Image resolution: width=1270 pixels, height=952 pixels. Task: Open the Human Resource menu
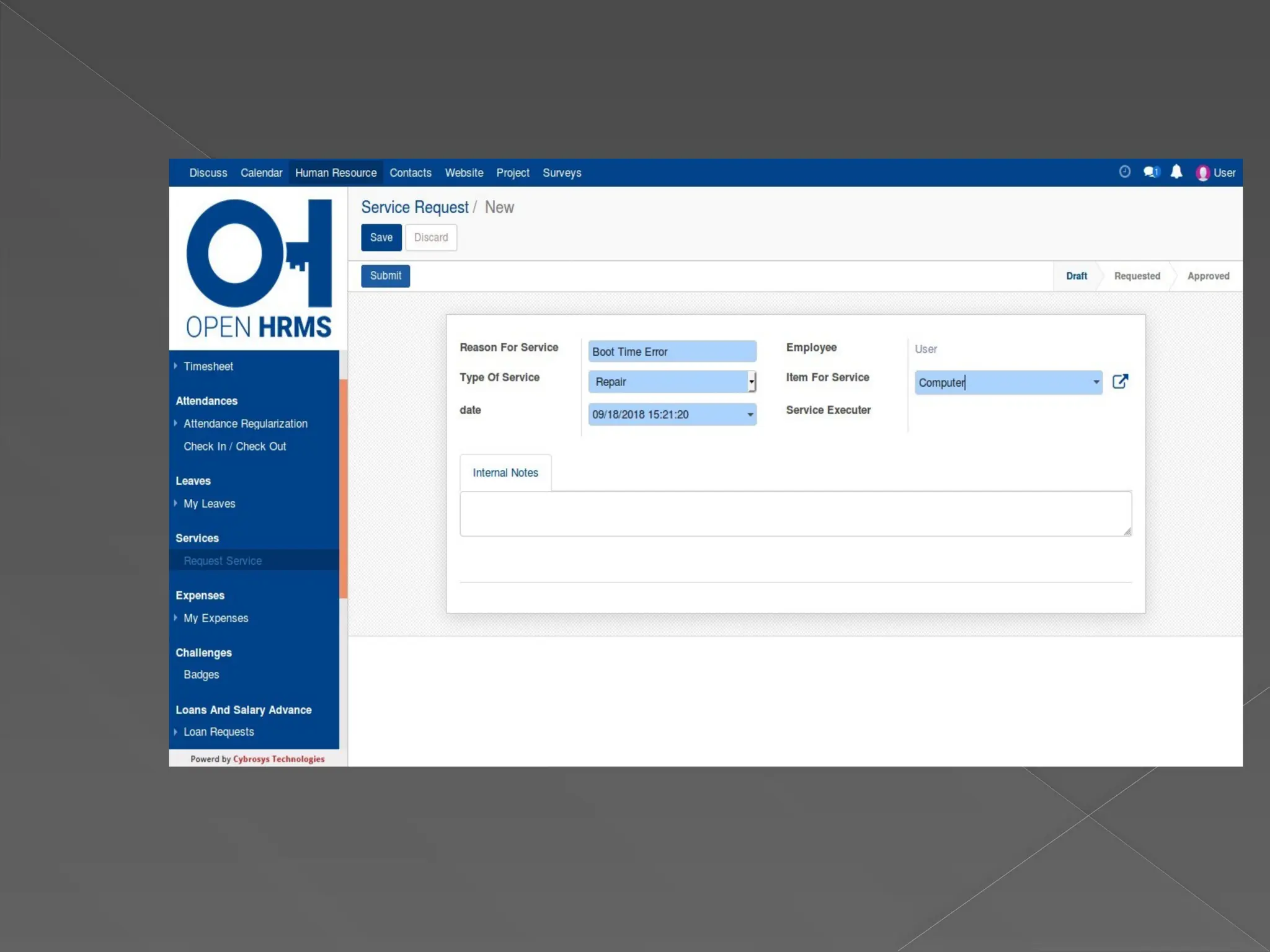[x=335, y=173]
